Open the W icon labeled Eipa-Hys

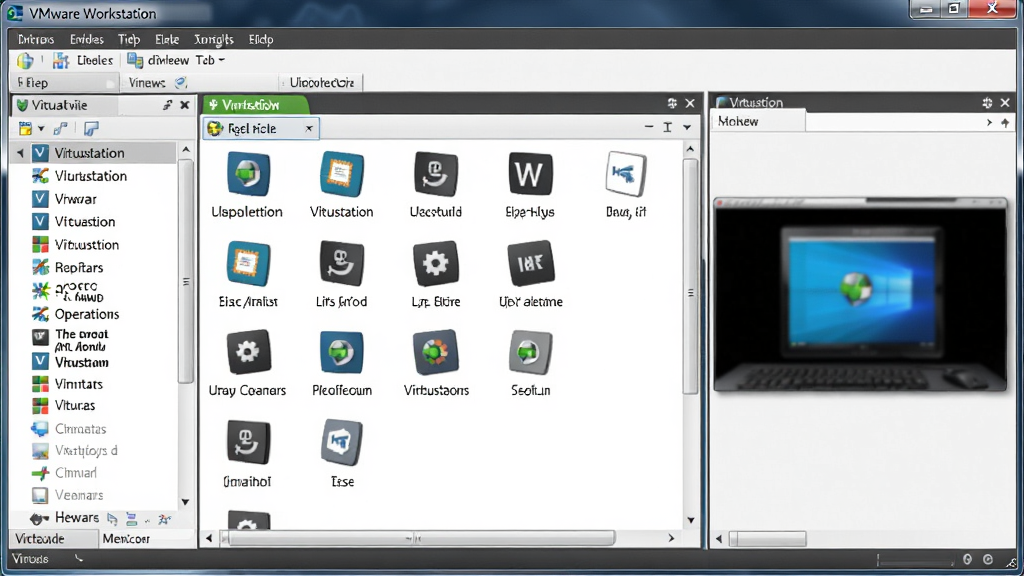[x=530, y=174]
